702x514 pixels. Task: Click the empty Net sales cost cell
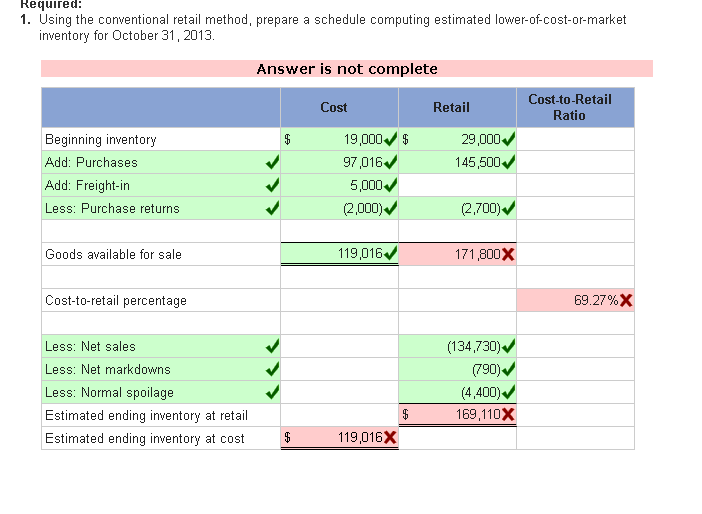pyautogui.click(x=339, y=346)
